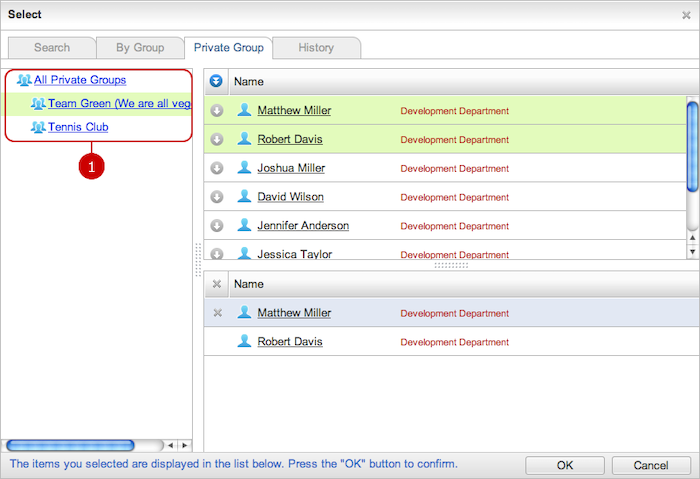Select the Tennis Club private group

(78, 127)
